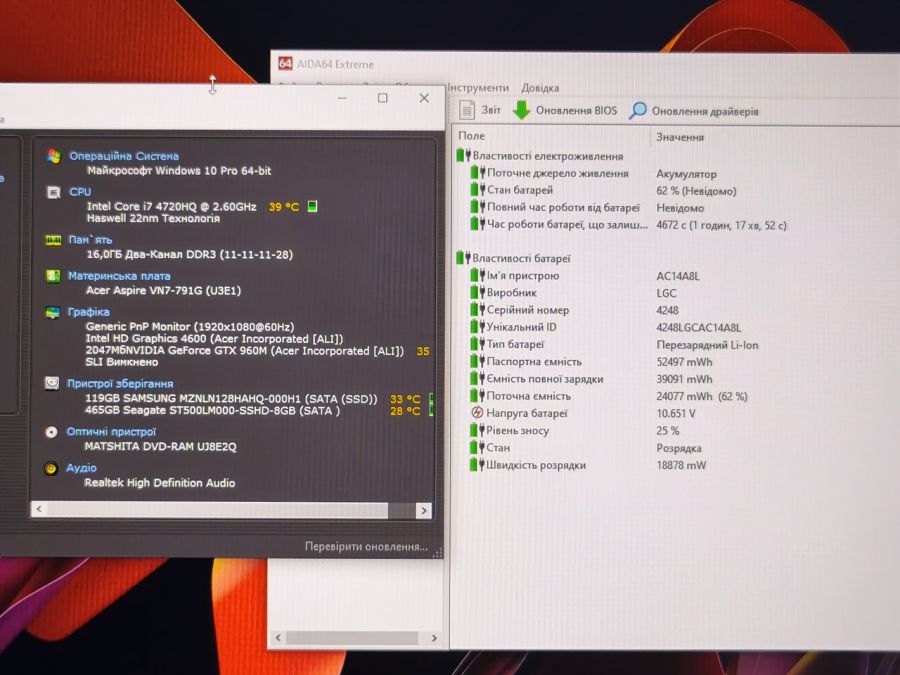This screenshot has height=675, width=900.
Task: Select the value 52497 mWh
Action: coord(684,362)
